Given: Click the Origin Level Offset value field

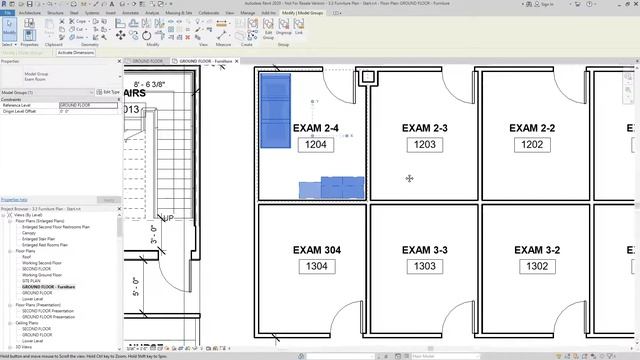Looking at the screenshot, I should pyautogui.click(x=89, y=111).
